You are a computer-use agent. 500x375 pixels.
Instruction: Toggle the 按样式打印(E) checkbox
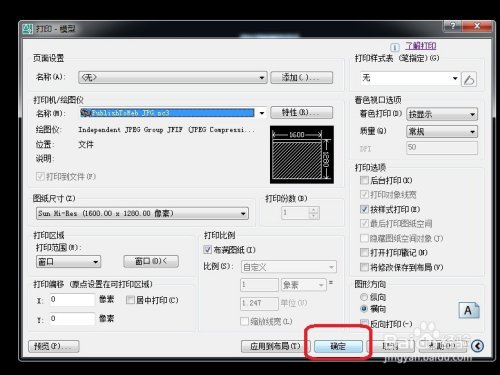364,209
